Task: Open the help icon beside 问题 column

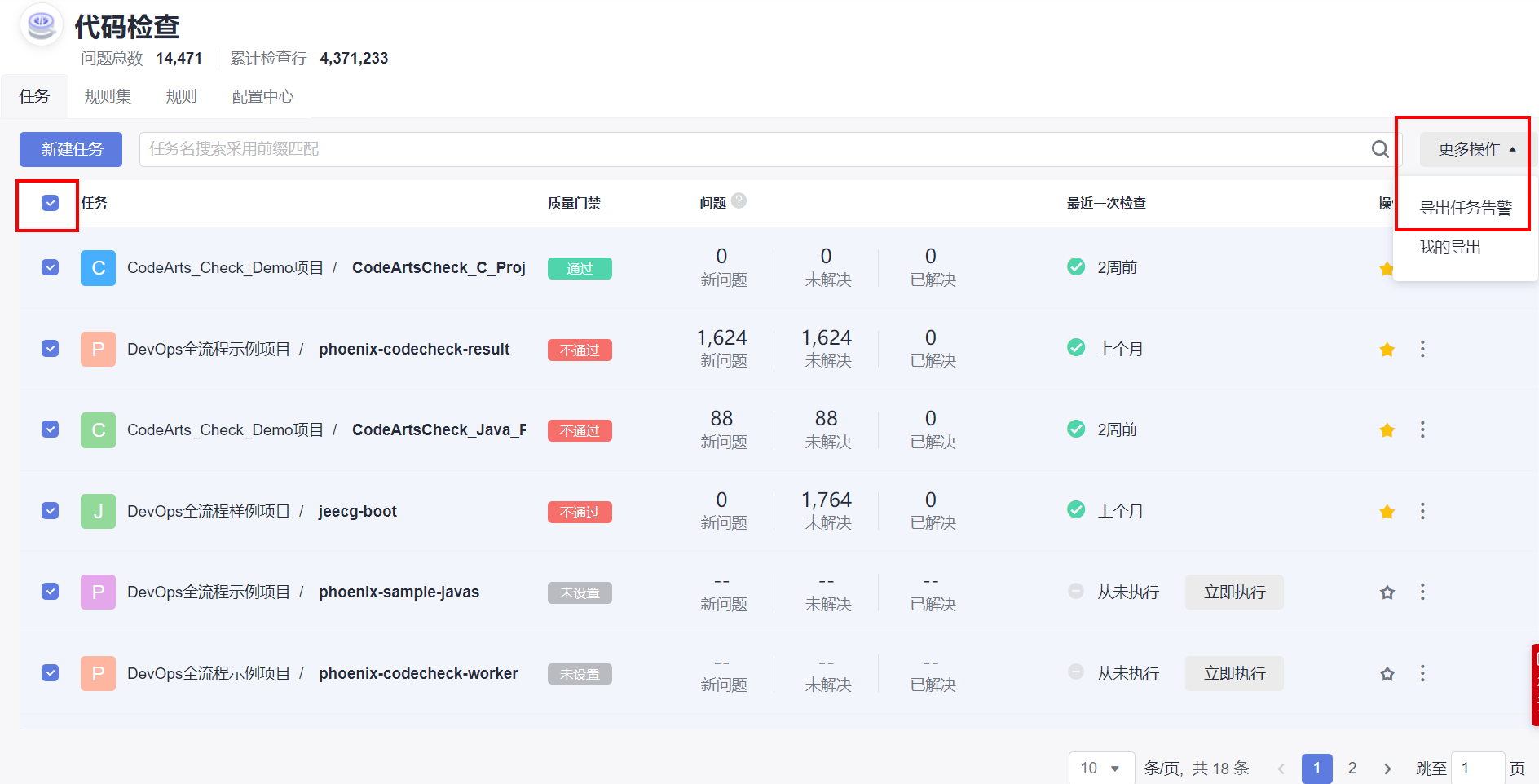Action: pyautogui.click(x=739, y=200)
